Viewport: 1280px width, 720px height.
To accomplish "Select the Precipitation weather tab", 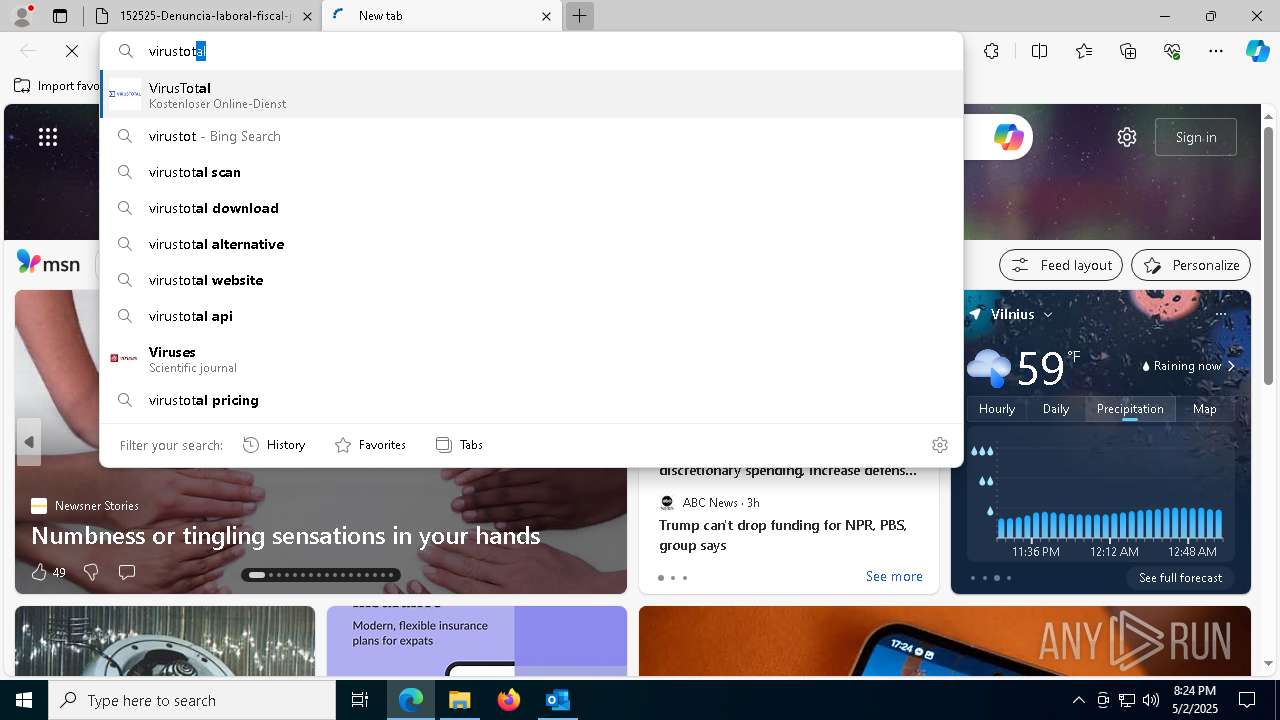I will pos(1130,408).
